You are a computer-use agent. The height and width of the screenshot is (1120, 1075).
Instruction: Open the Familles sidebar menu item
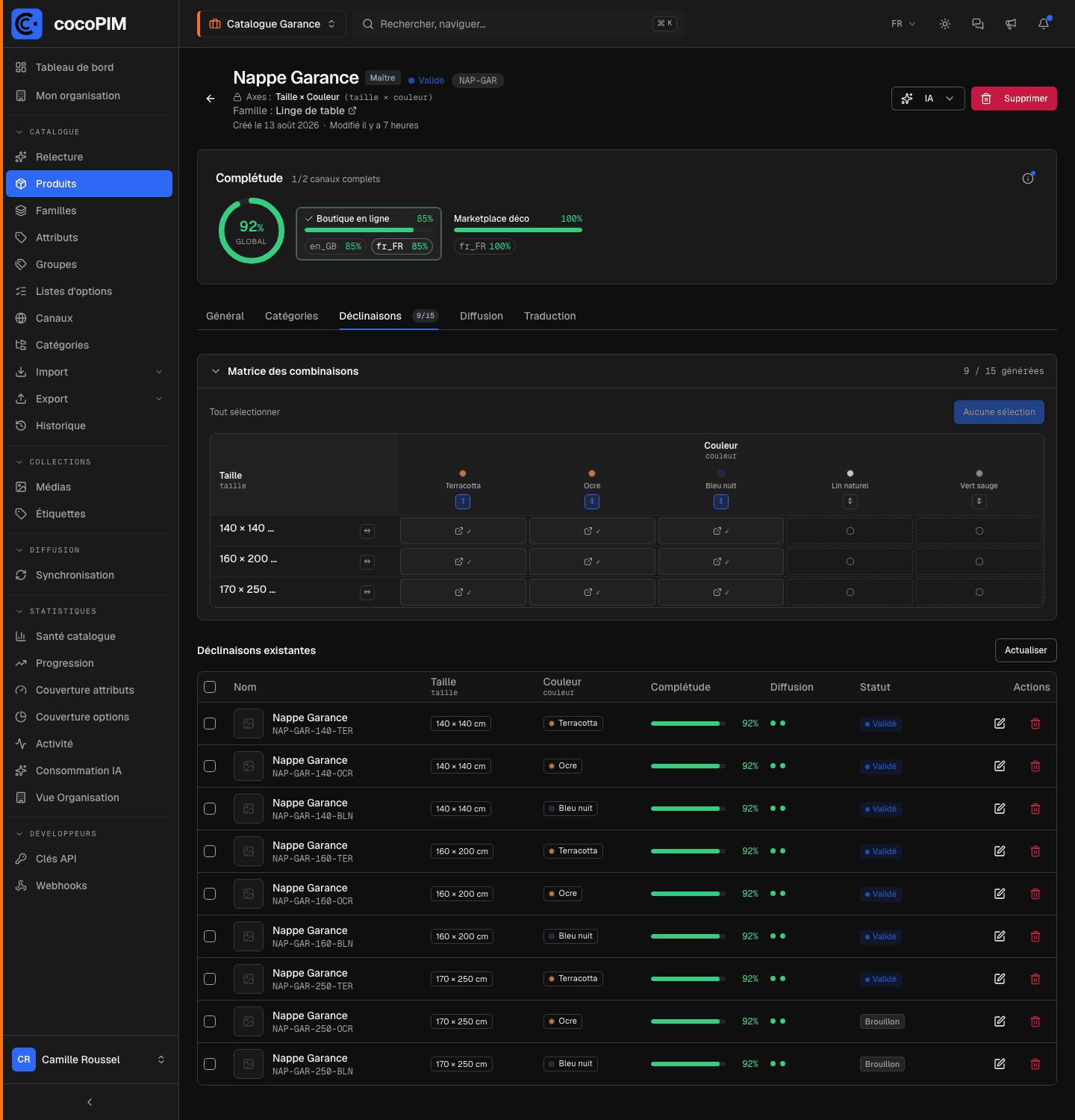(x=89, y=211)
